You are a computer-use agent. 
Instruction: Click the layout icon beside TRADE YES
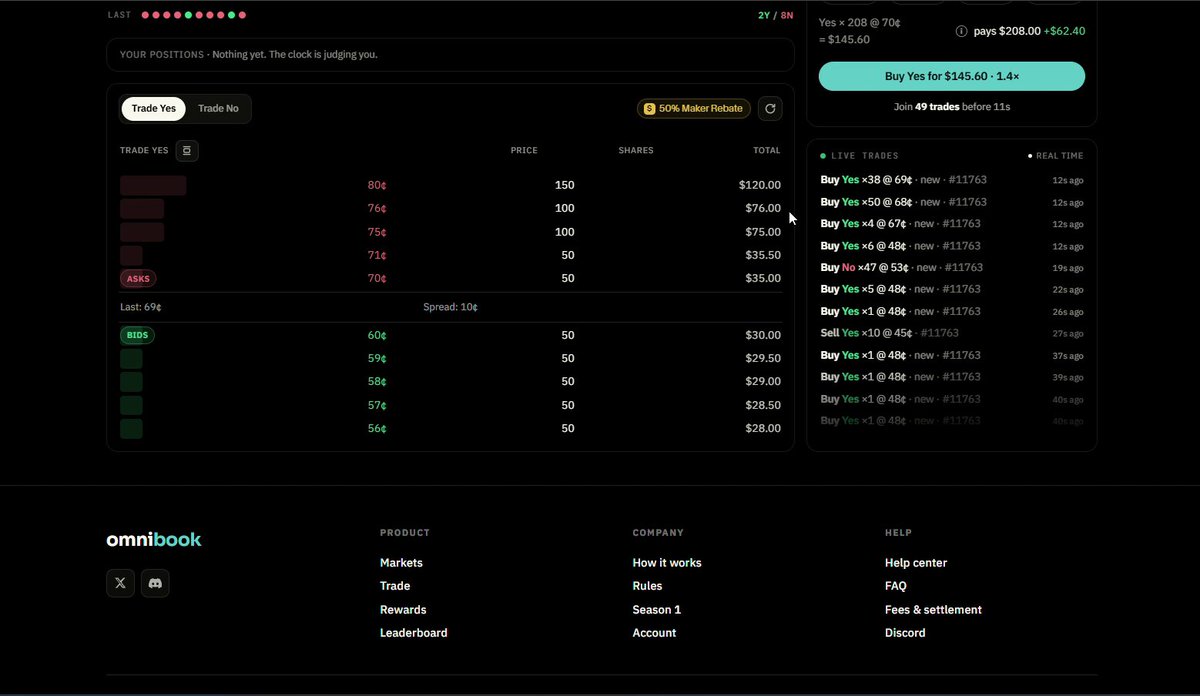click(x=187, y=151)
